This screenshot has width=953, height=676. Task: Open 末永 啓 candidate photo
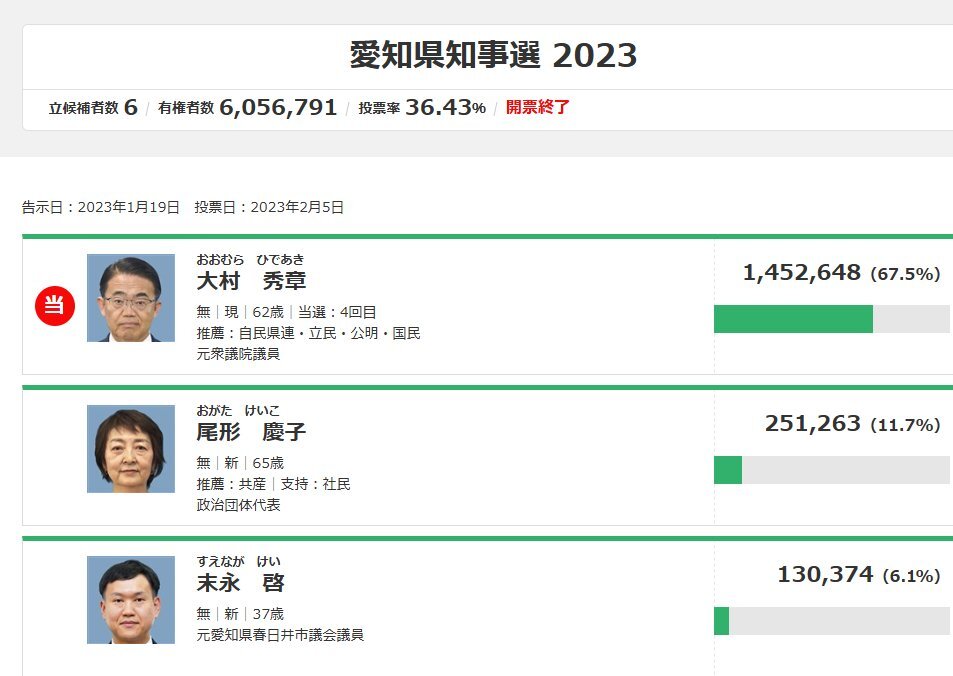(131, 599)
